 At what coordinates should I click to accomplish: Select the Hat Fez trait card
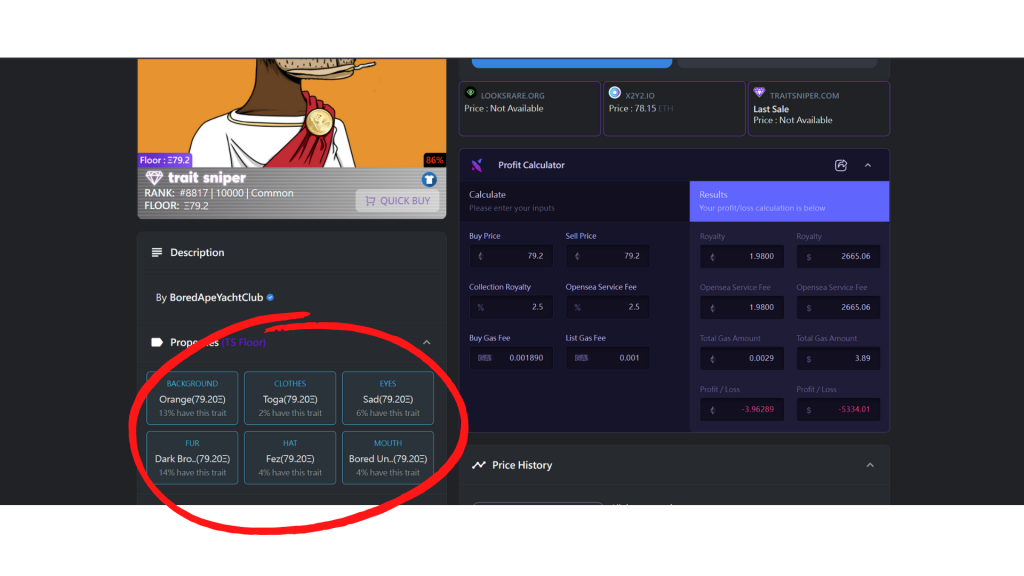point(290,457)
